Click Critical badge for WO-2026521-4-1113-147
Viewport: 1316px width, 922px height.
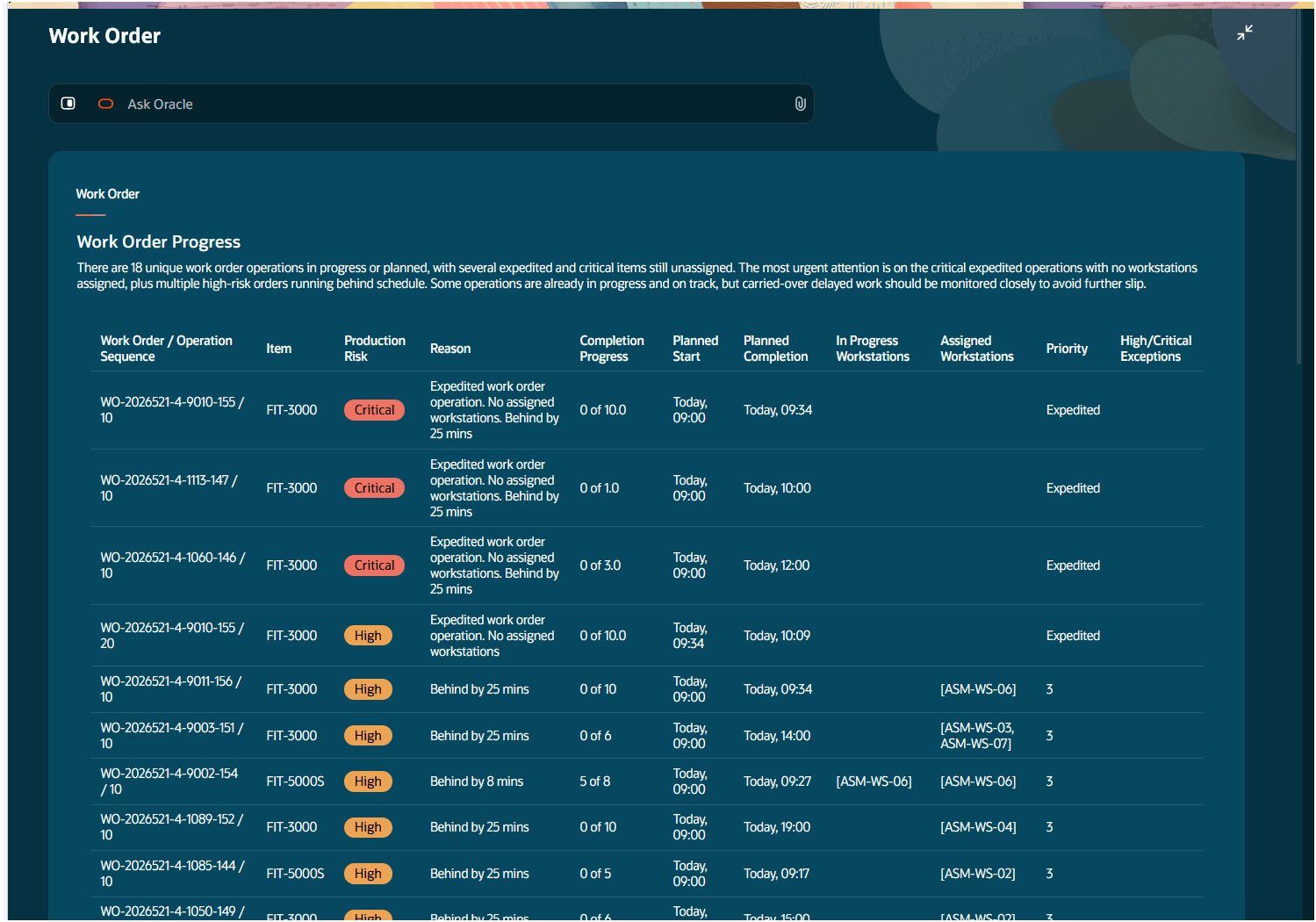(x=374, y=488)
